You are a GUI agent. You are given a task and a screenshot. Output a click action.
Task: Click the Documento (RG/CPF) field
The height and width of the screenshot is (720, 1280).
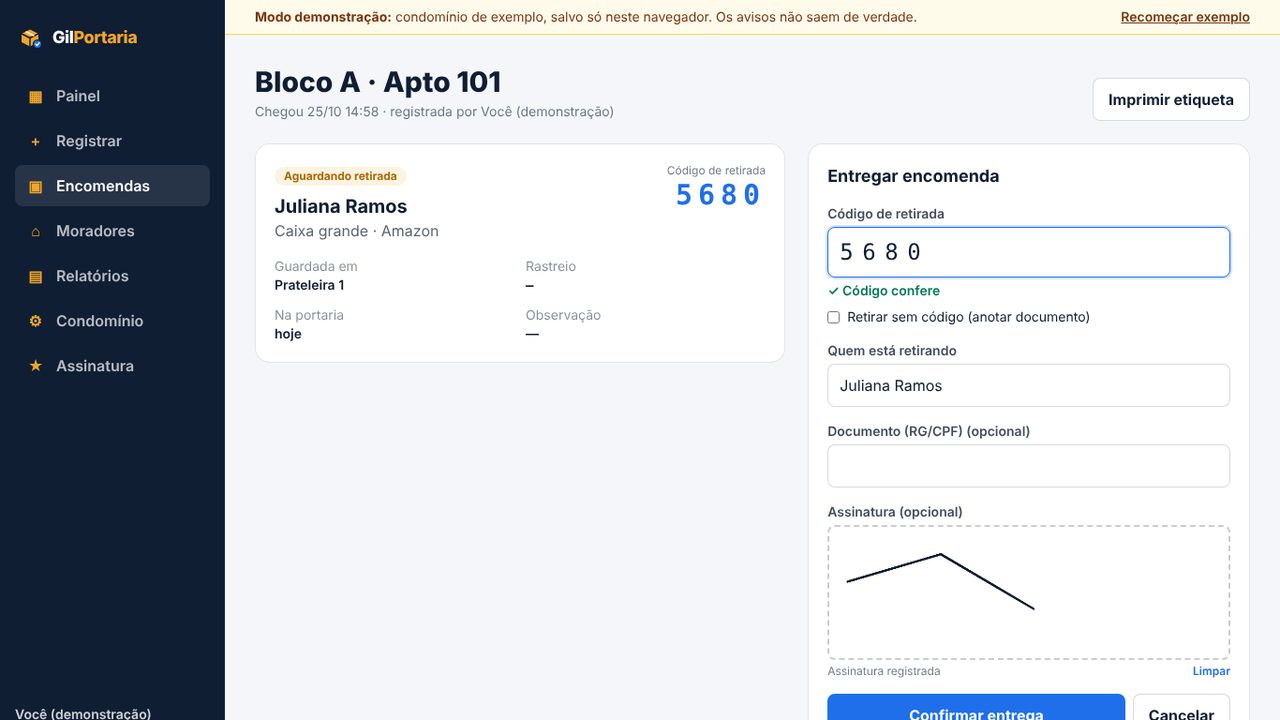pos(1029,466)
